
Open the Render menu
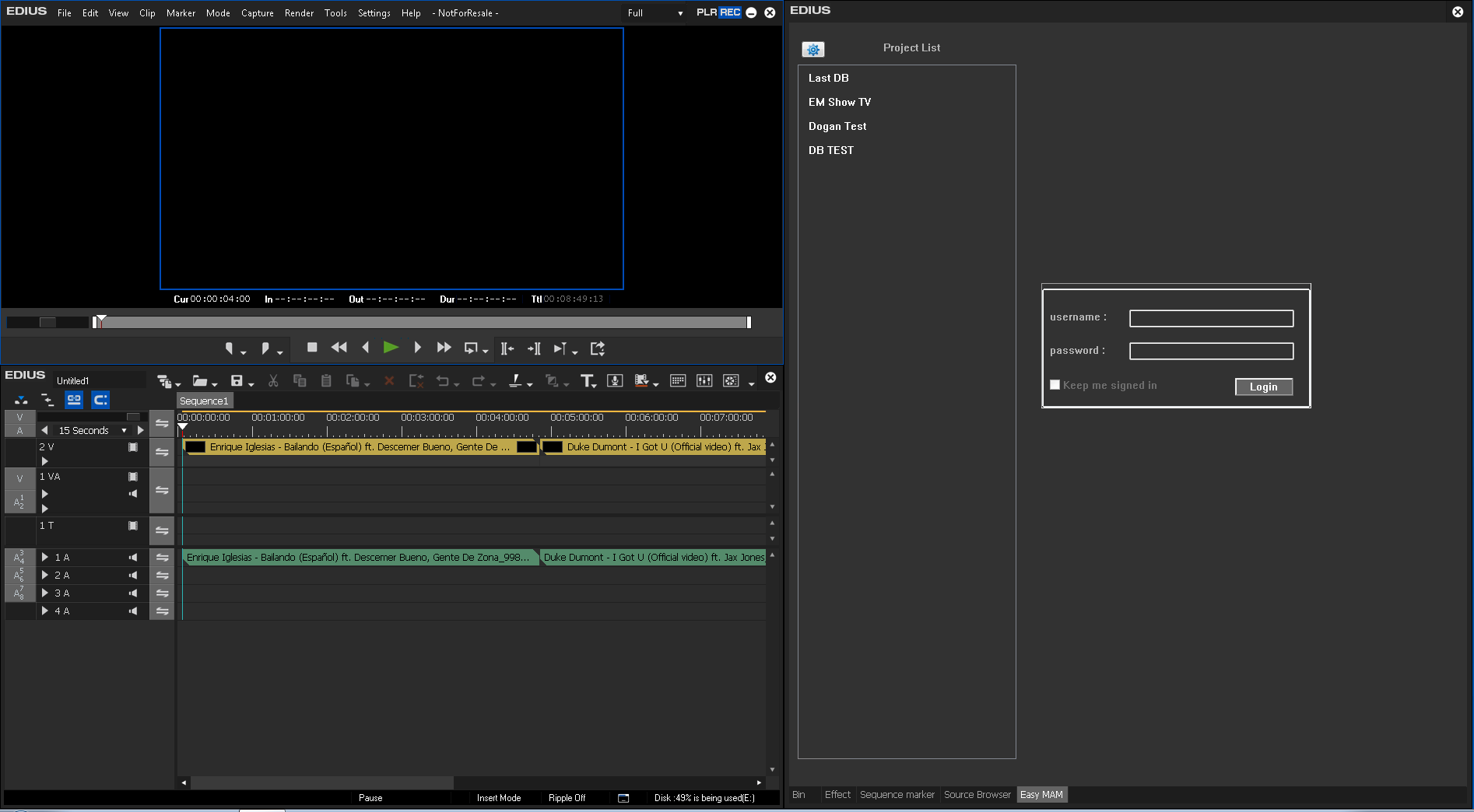pyautogui.click(x=299, y=13)
